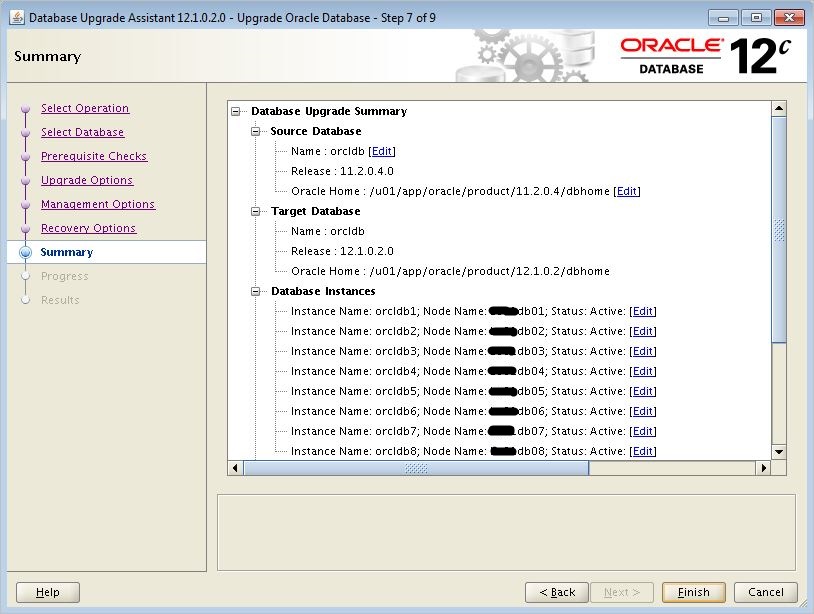Edit instance orcldb3 entry
814x614 pixels.
[x=643, y=351]
